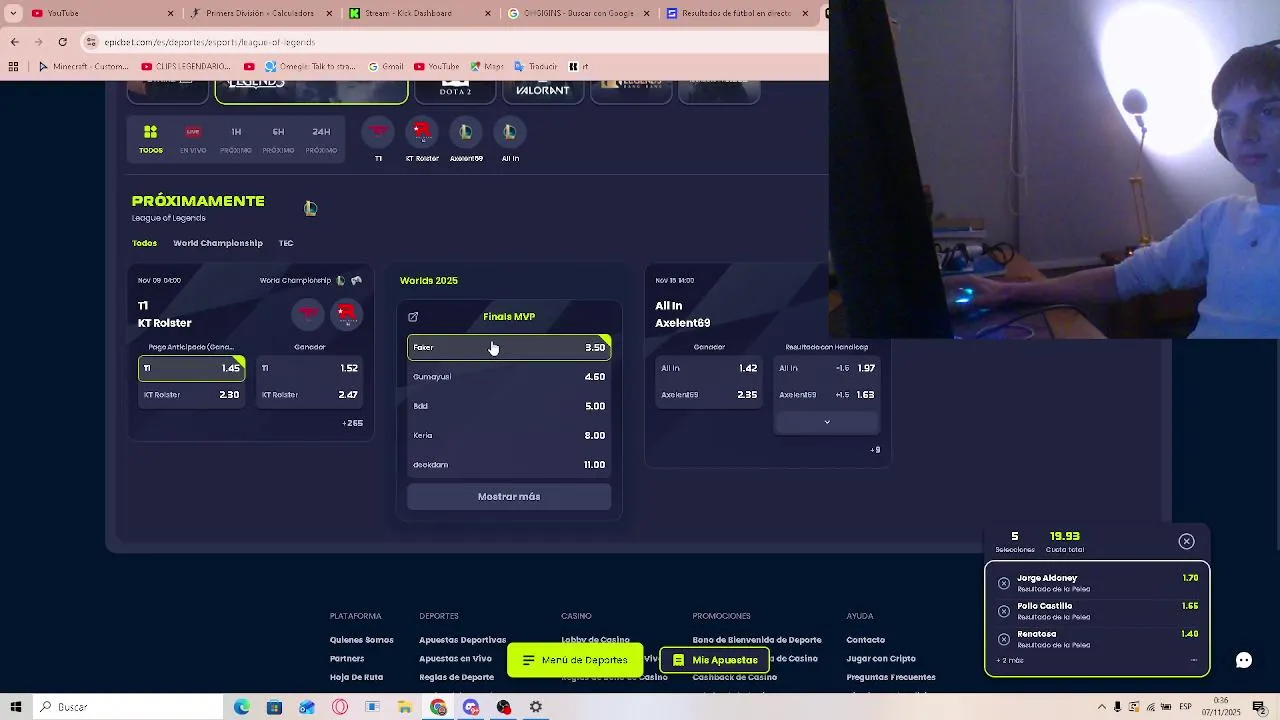Image resolution: width=1280 pixels, height=720 pixels.
Task: Open +9 more markets for All In match
Action: [875, 450]
